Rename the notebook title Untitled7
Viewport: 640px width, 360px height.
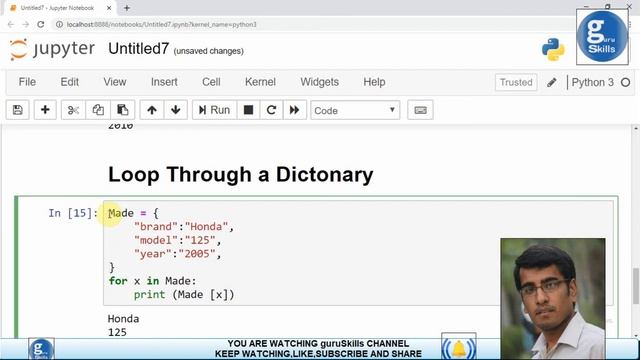138,49
